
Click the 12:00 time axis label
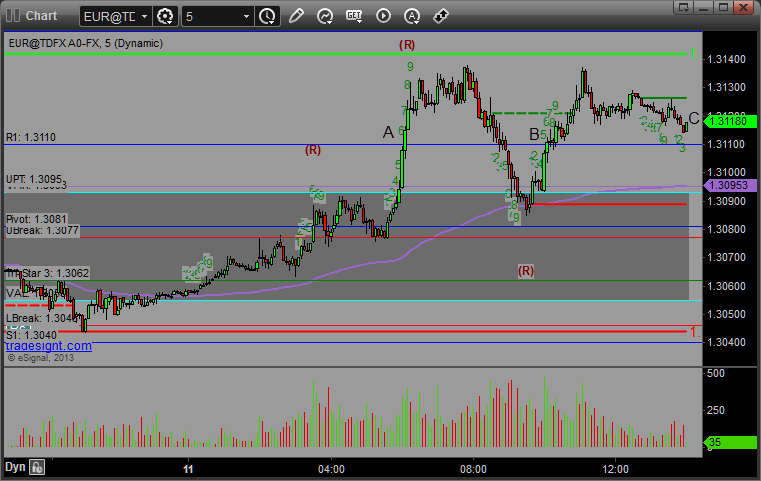click(615, 469)
